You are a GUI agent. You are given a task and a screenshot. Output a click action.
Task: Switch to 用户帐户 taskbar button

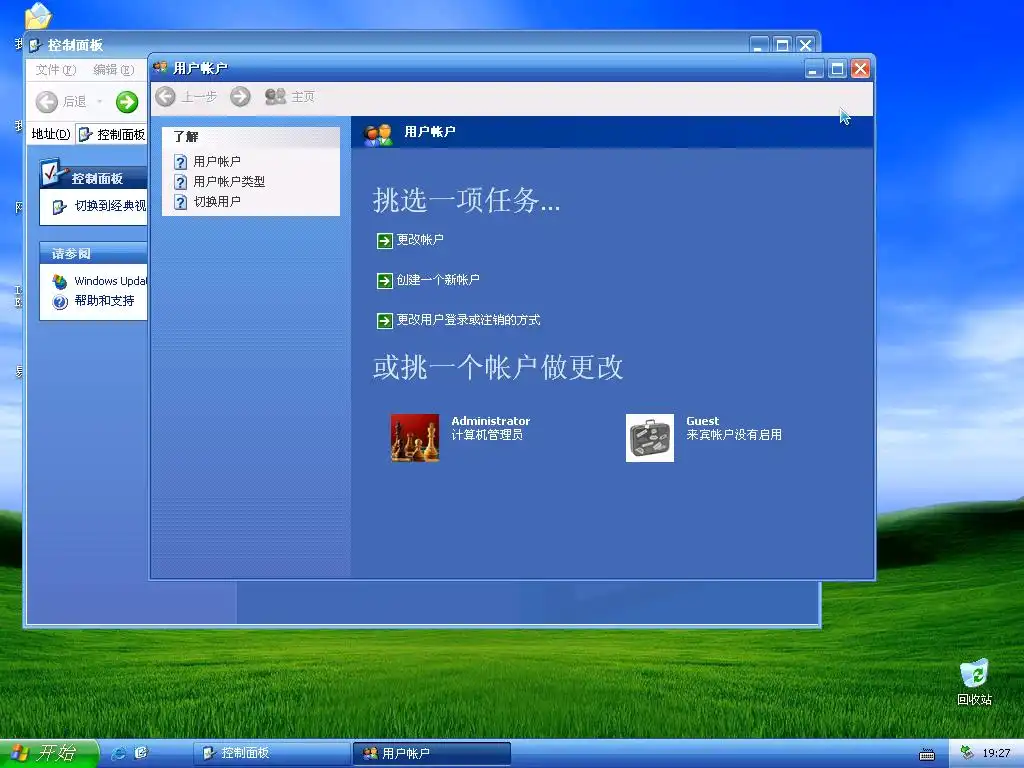[x=432, y=753]
